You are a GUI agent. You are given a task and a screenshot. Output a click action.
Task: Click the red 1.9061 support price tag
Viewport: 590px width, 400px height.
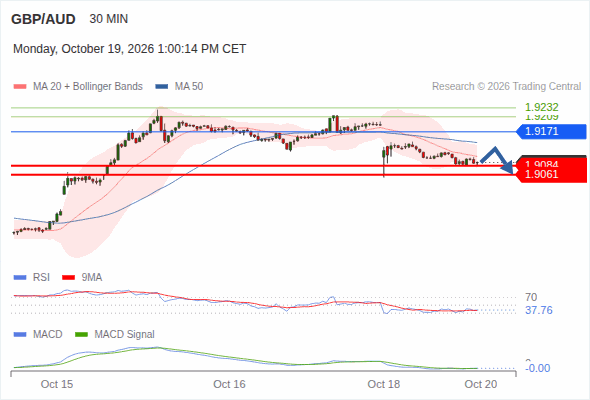point(552,175)
